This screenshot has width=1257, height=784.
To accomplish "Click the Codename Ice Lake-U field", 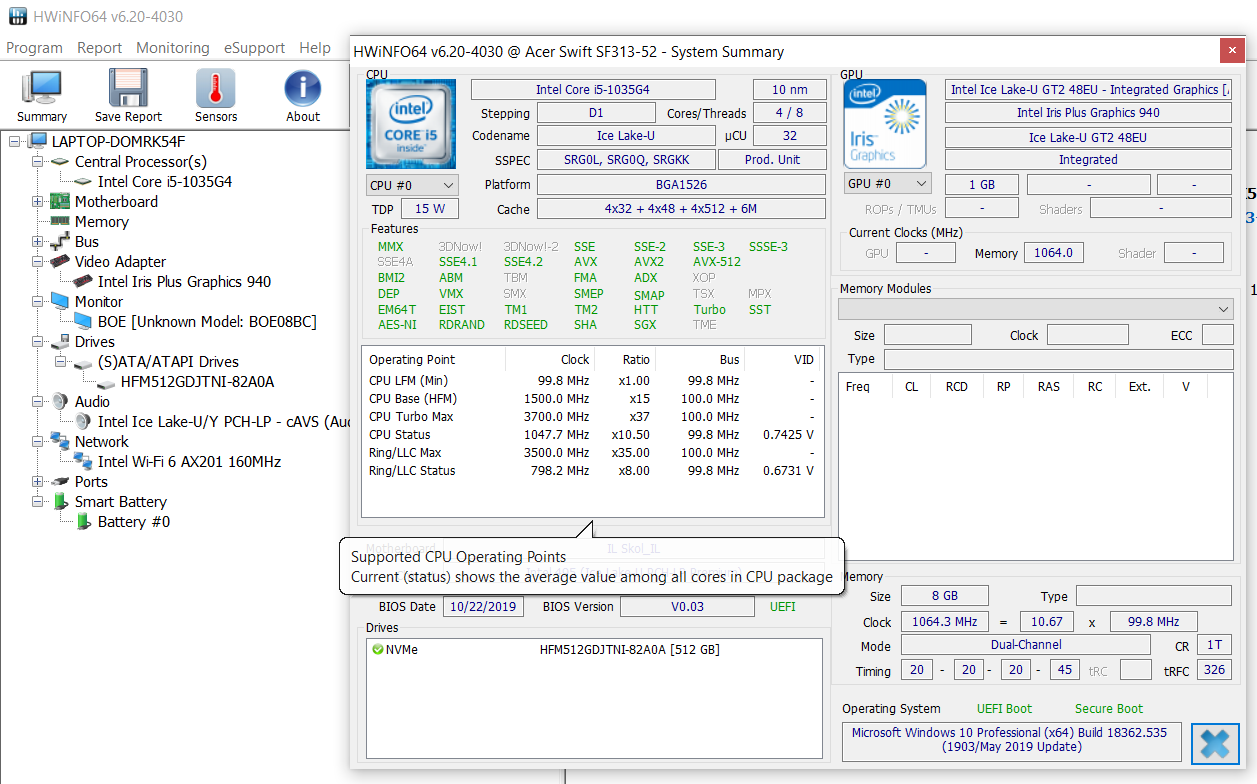I will [626, 136].
